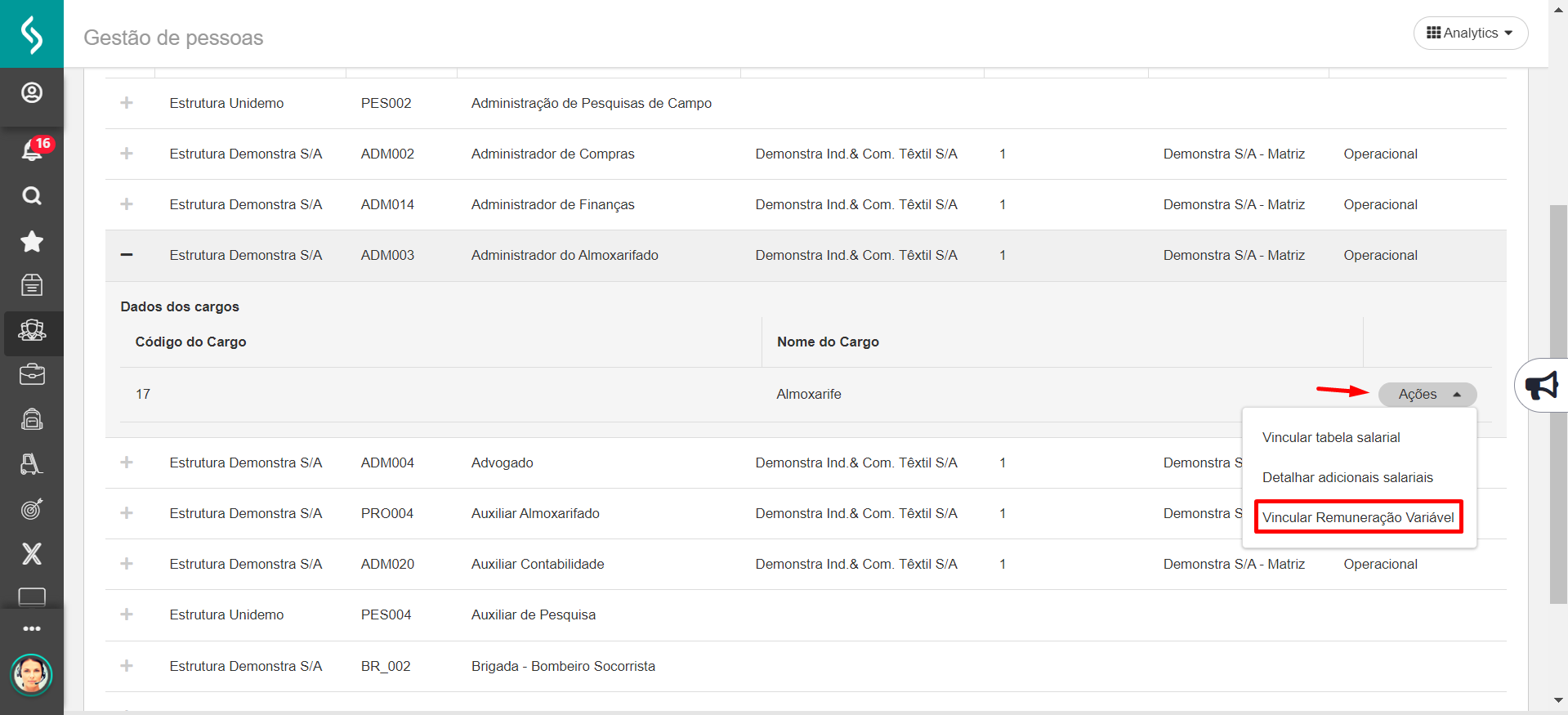Open the notifications bell with 16 badge
1568x715 pixels.
(x=32, y=150)
